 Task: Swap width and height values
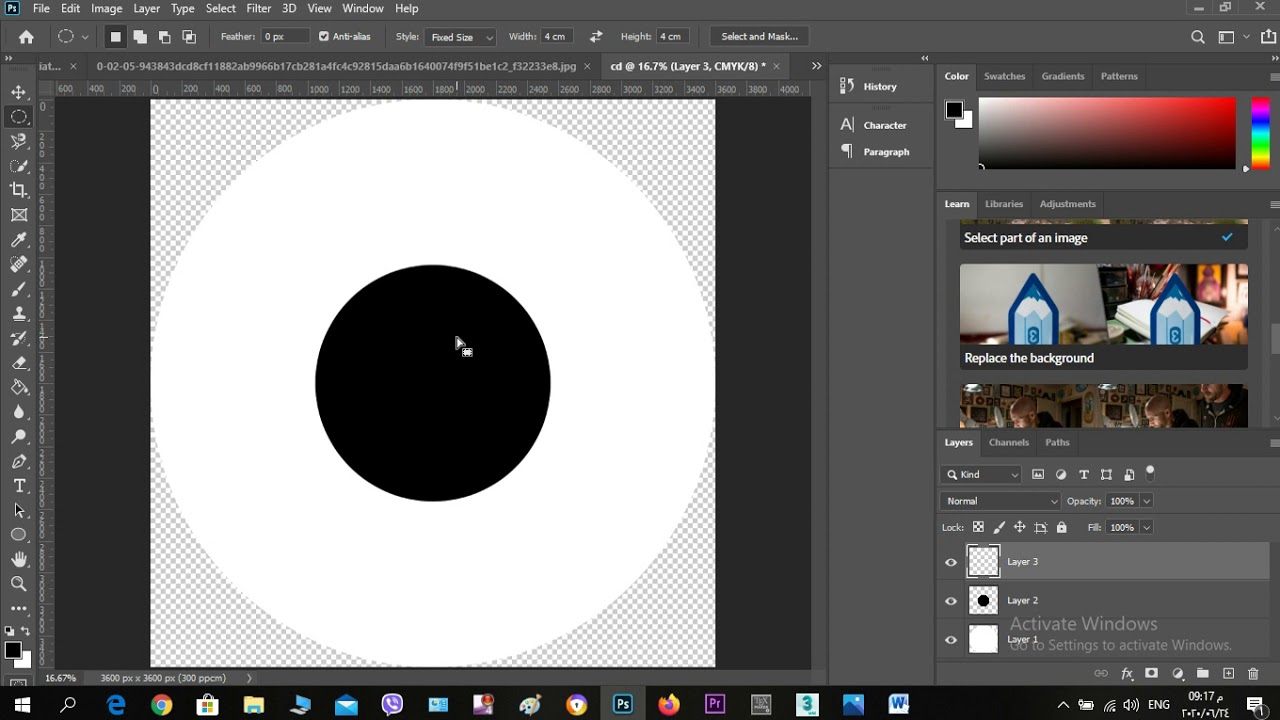tap(596, 37)
